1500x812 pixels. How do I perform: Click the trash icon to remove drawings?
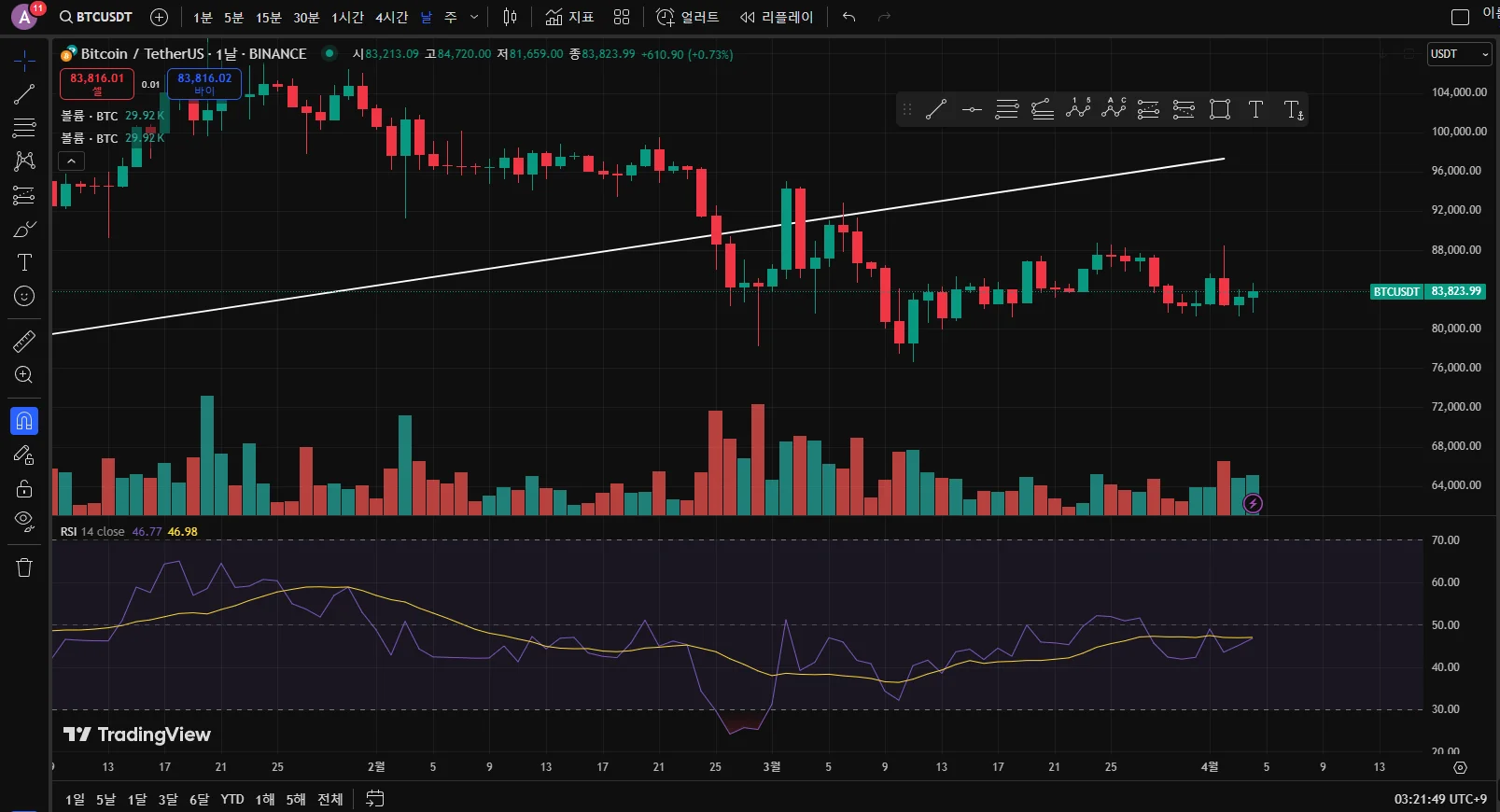24,567
